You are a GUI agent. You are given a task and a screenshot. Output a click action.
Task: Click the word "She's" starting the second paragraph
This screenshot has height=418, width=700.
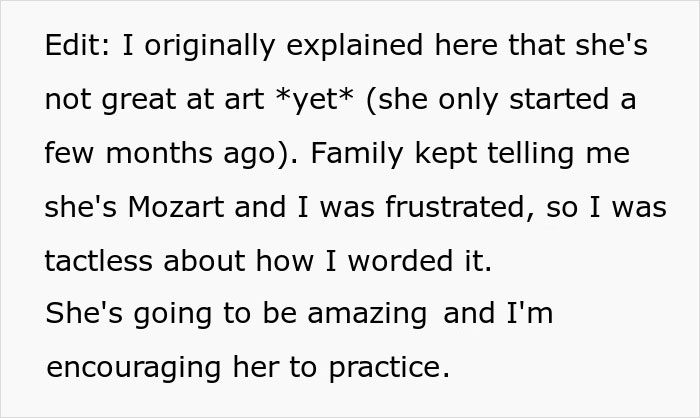tap(84, 313)
